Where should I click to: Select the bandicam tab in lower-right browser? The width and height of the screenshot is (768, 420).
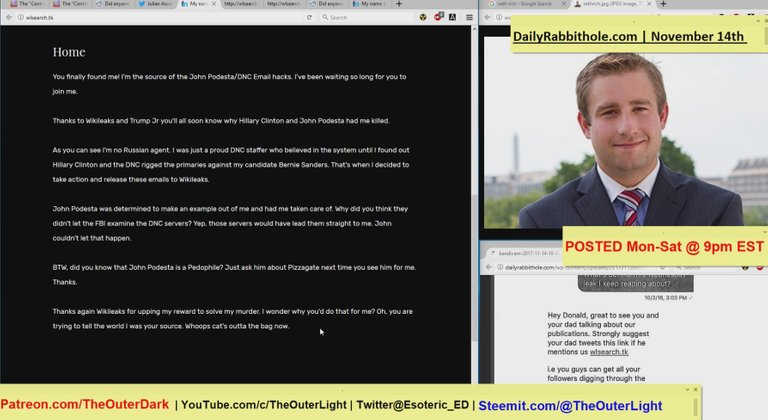pos(524,253)
